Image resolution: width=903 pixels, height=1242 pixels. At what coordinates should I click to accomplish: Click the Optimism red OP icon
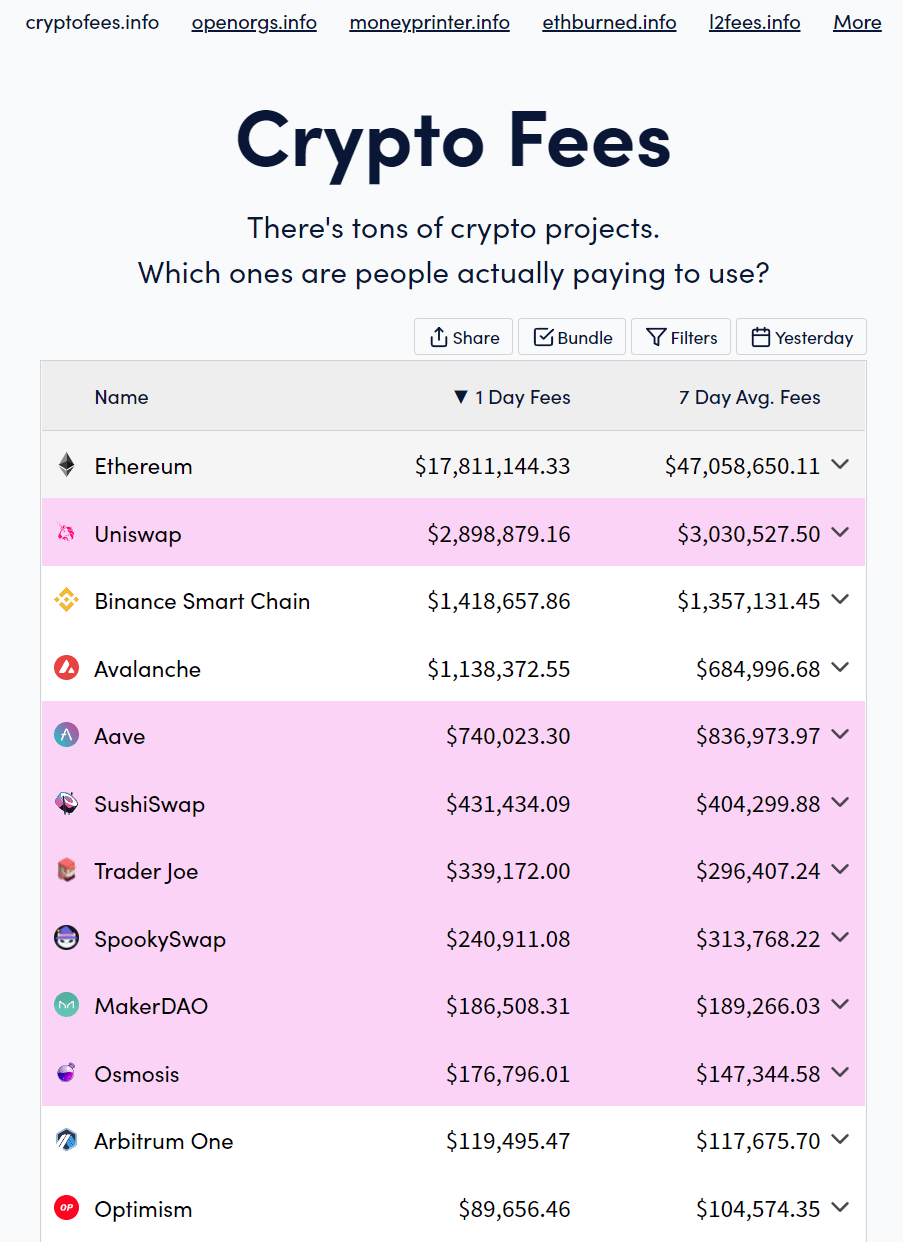66,1208
